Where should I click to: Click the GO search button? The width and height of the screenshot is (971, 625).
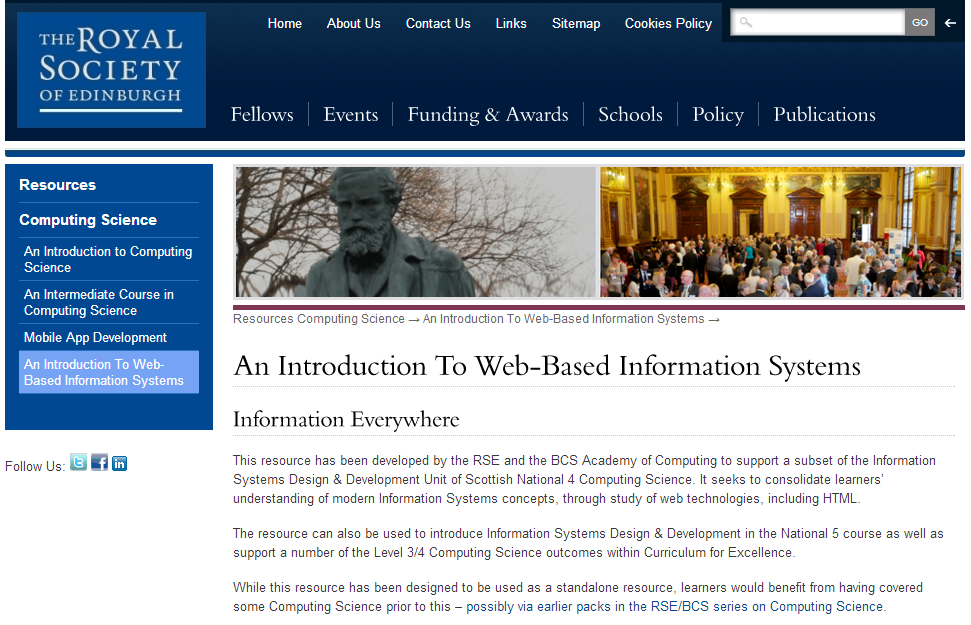(920, 22)
